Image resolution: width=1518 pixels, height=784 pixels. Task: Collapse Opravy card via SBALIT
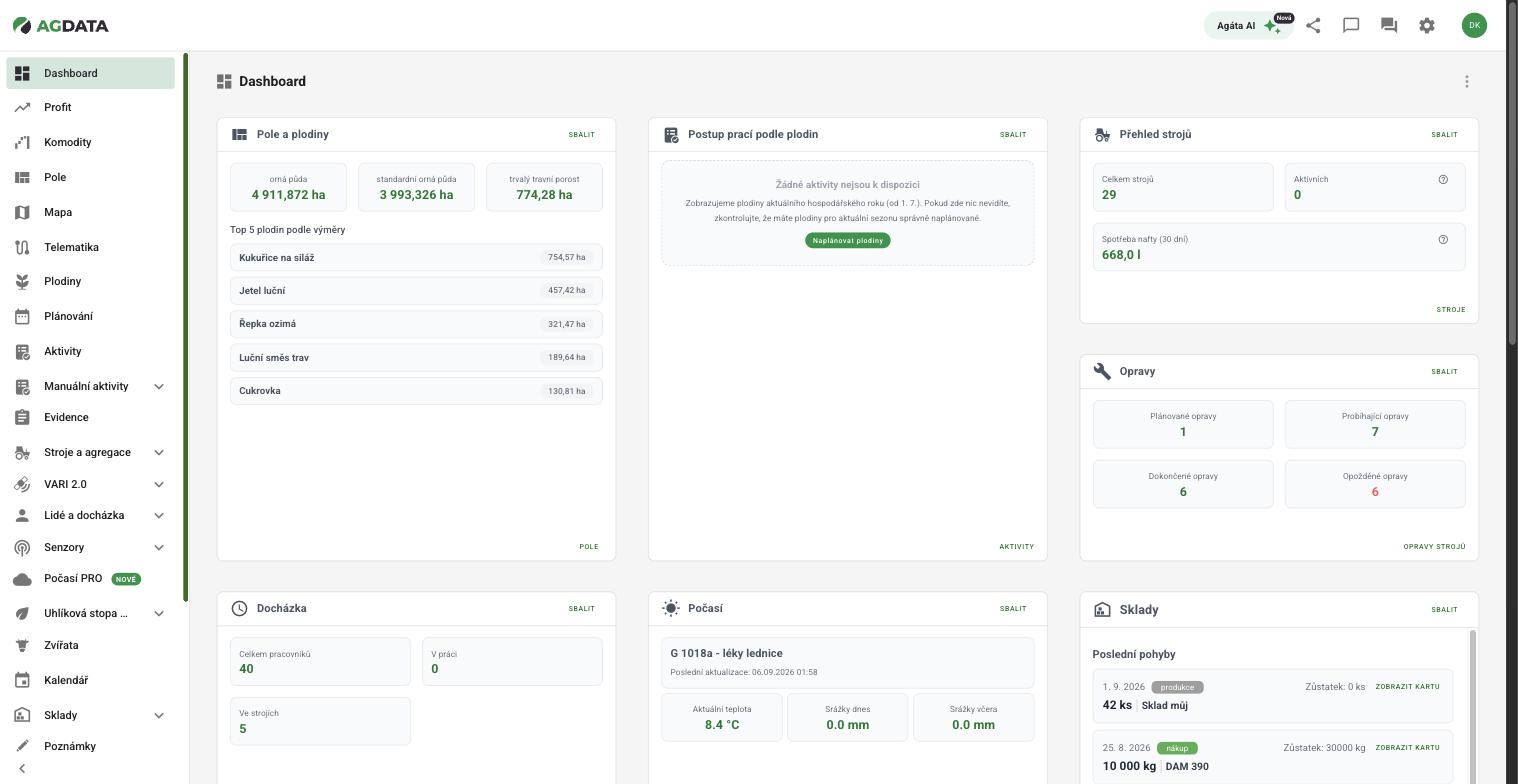[x=1444, y=371]
